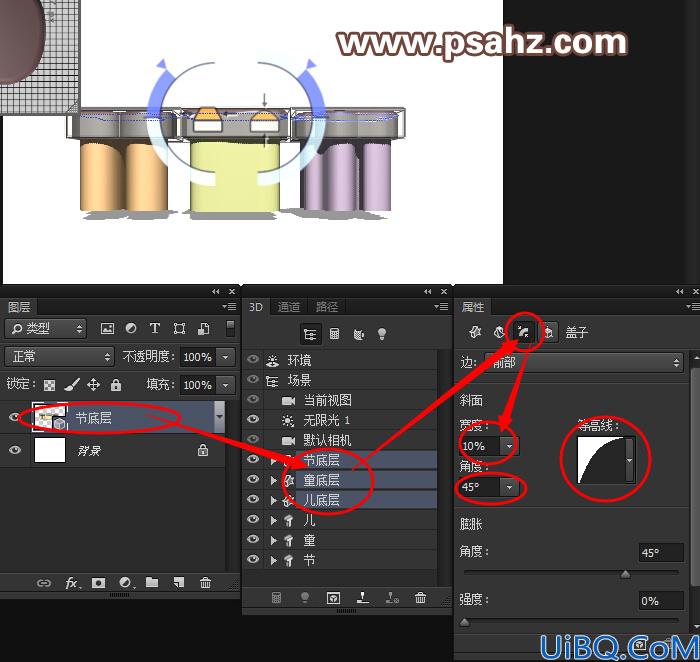This screenshot has height=662, width=700.
Task: Click the link layers icon
Action: [44, 583]
